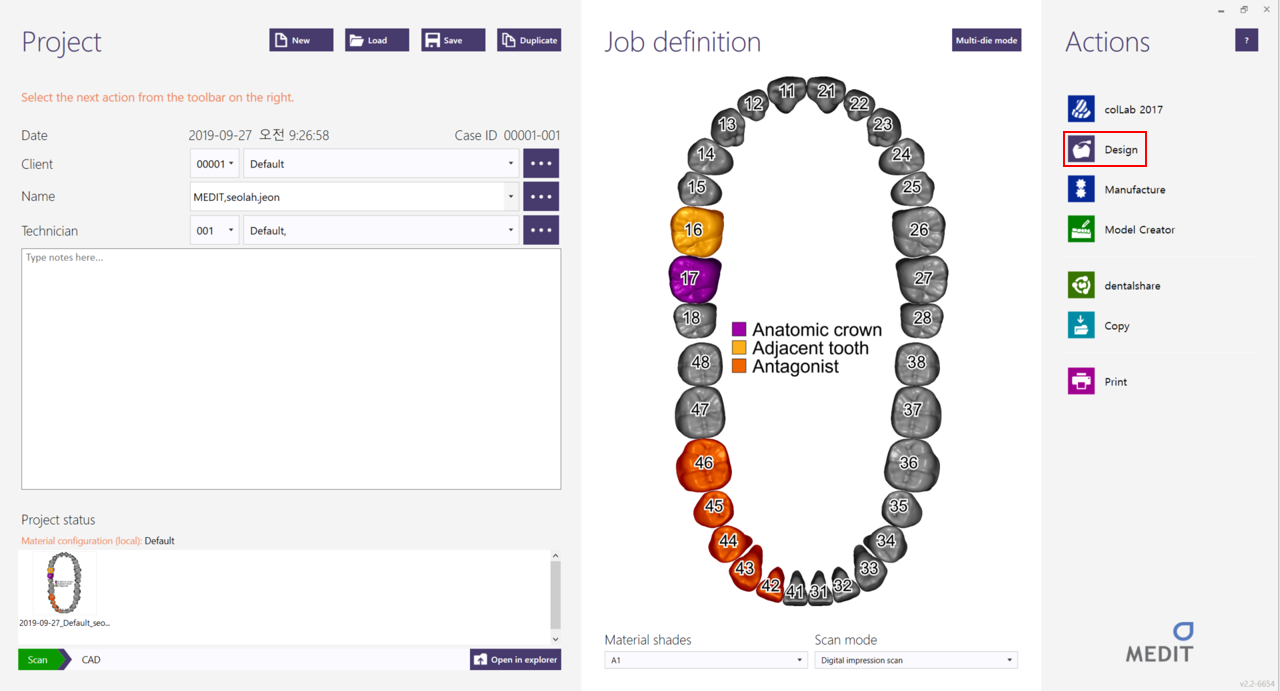
Task: Open the Manufacture action
Action: click(1116, 189)
